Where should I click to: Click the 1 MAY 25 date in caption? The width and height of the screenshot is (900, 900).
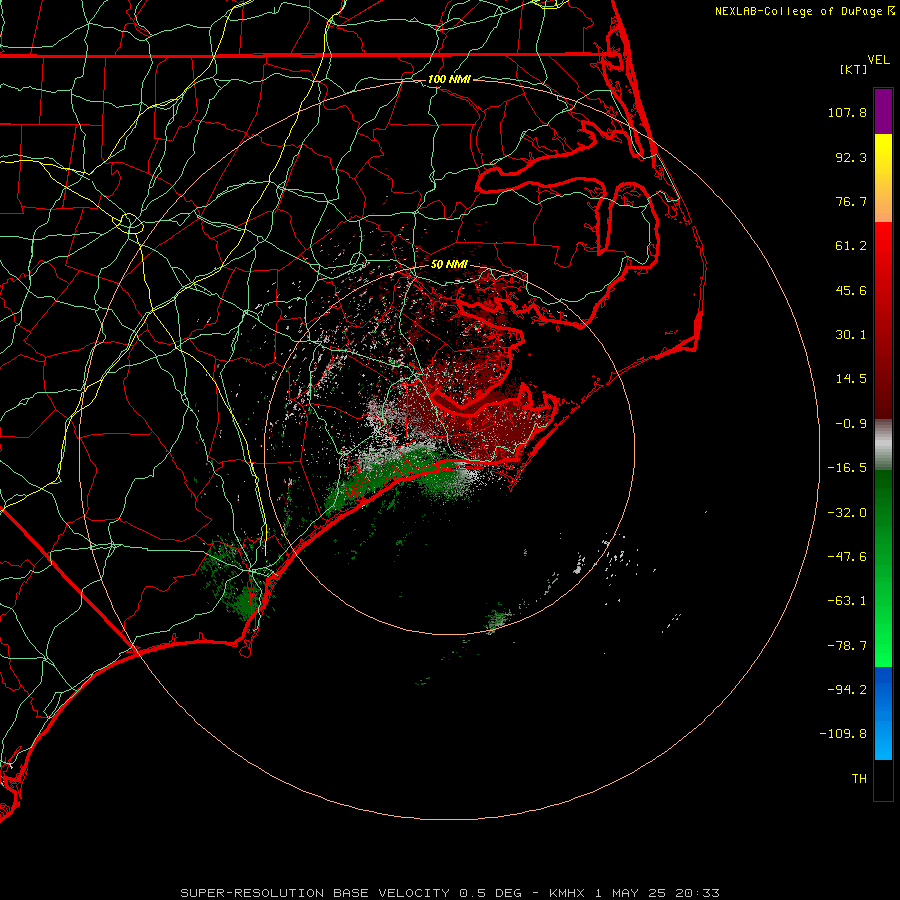click(x=630, y=893)
